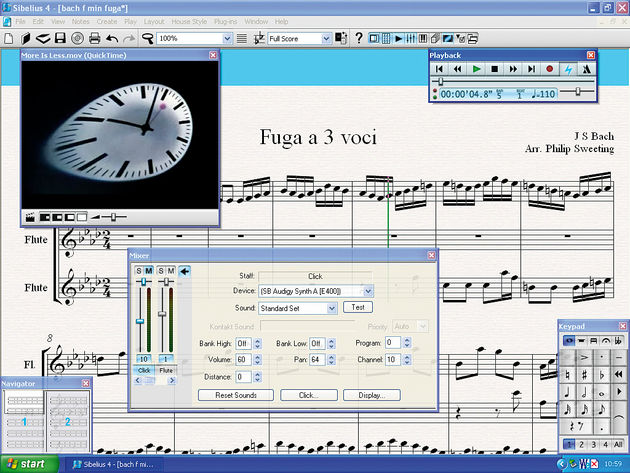This screenshot has width=630, height=473.
Task: Toggle Live Playback lightning button
Action: click(568, 69)
